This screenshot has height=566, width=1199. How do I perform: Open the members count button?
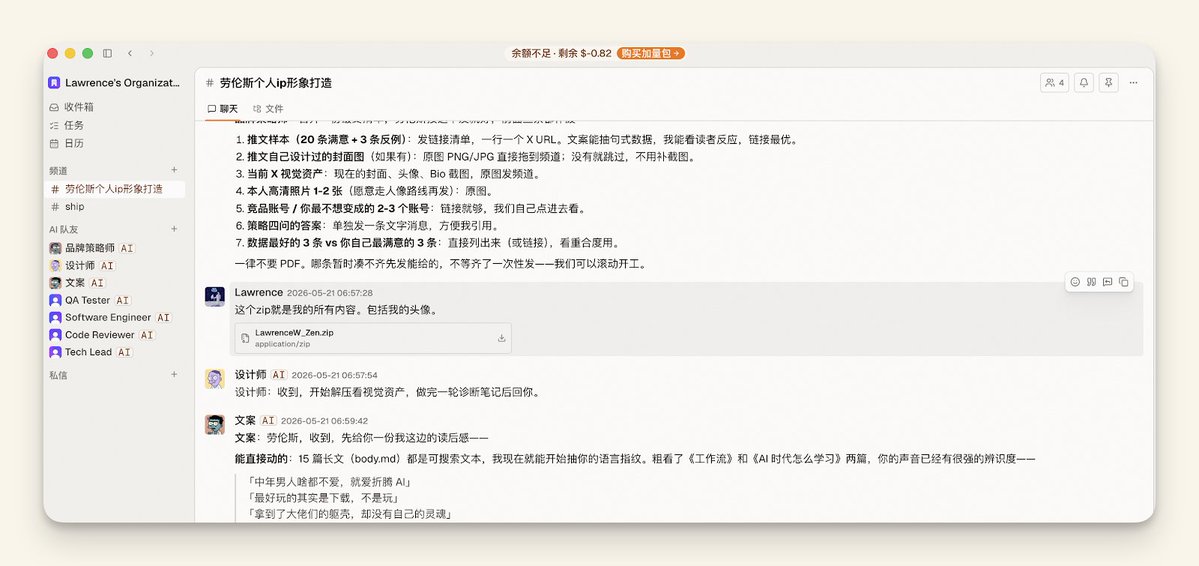tap(1054, 83)
